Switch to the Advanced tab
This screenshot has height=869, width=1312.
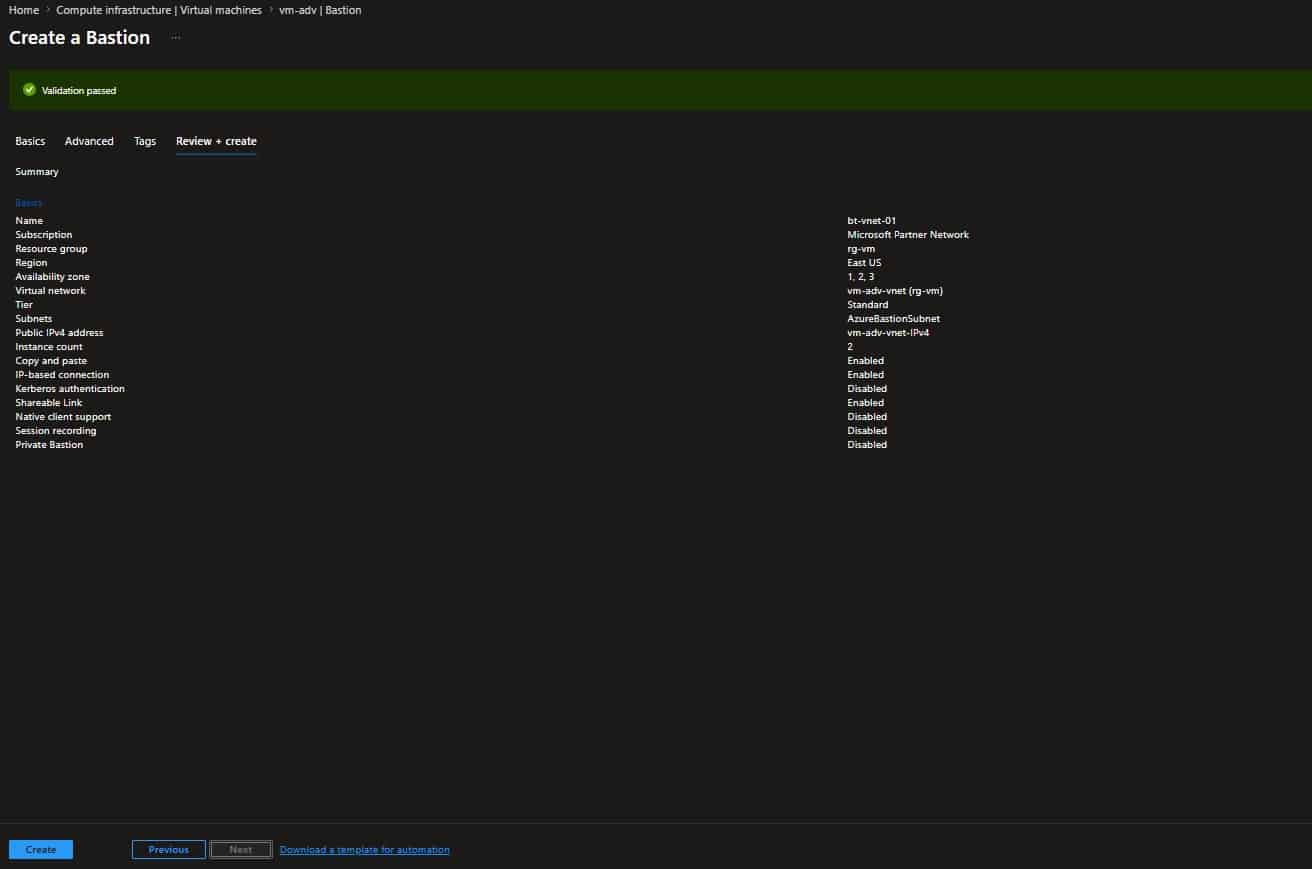coord(89,141)
